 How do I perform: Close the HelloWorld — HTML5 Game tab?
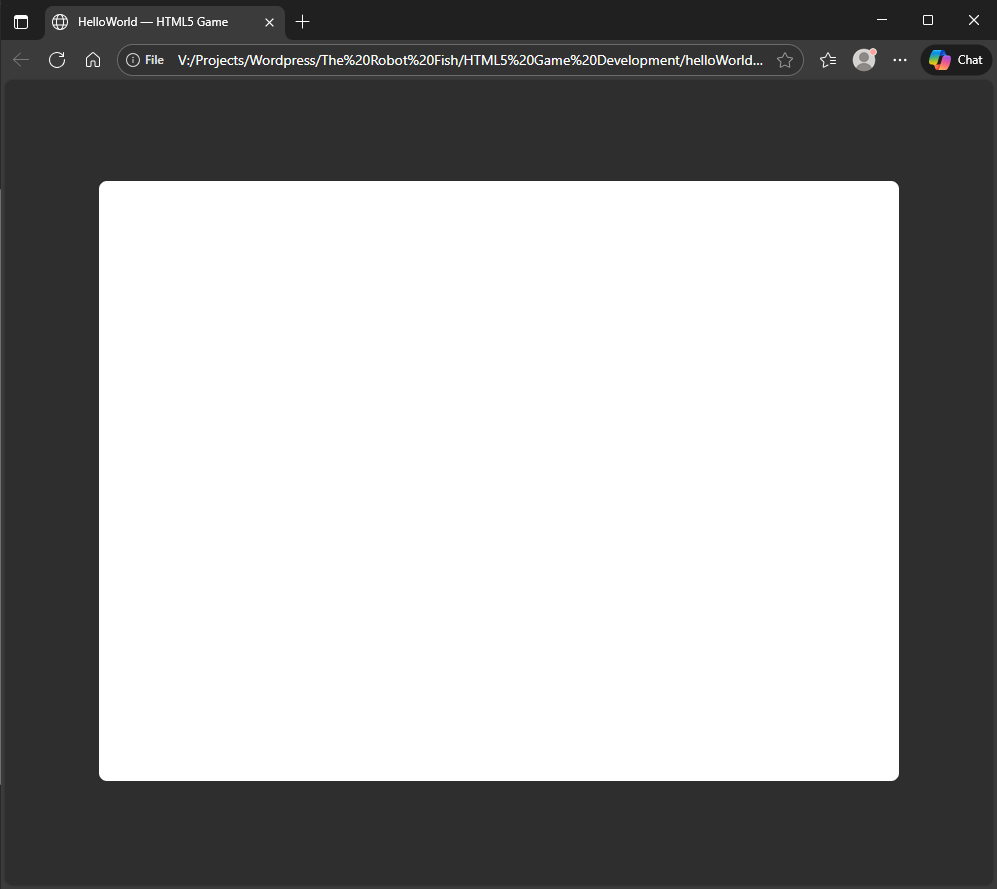[269, 22]
